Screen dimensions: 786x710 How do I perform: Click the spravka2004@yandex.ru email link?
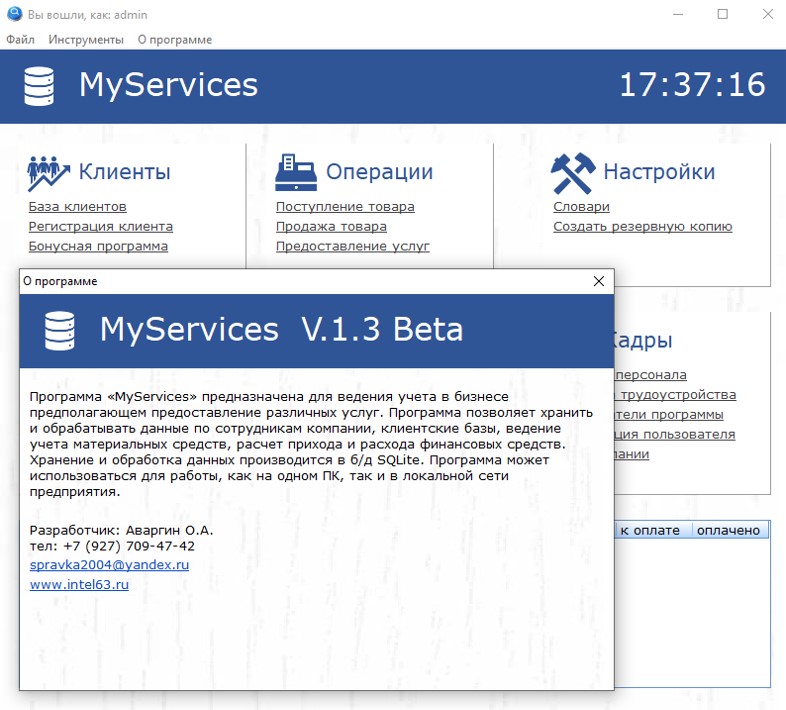[109, 565]
